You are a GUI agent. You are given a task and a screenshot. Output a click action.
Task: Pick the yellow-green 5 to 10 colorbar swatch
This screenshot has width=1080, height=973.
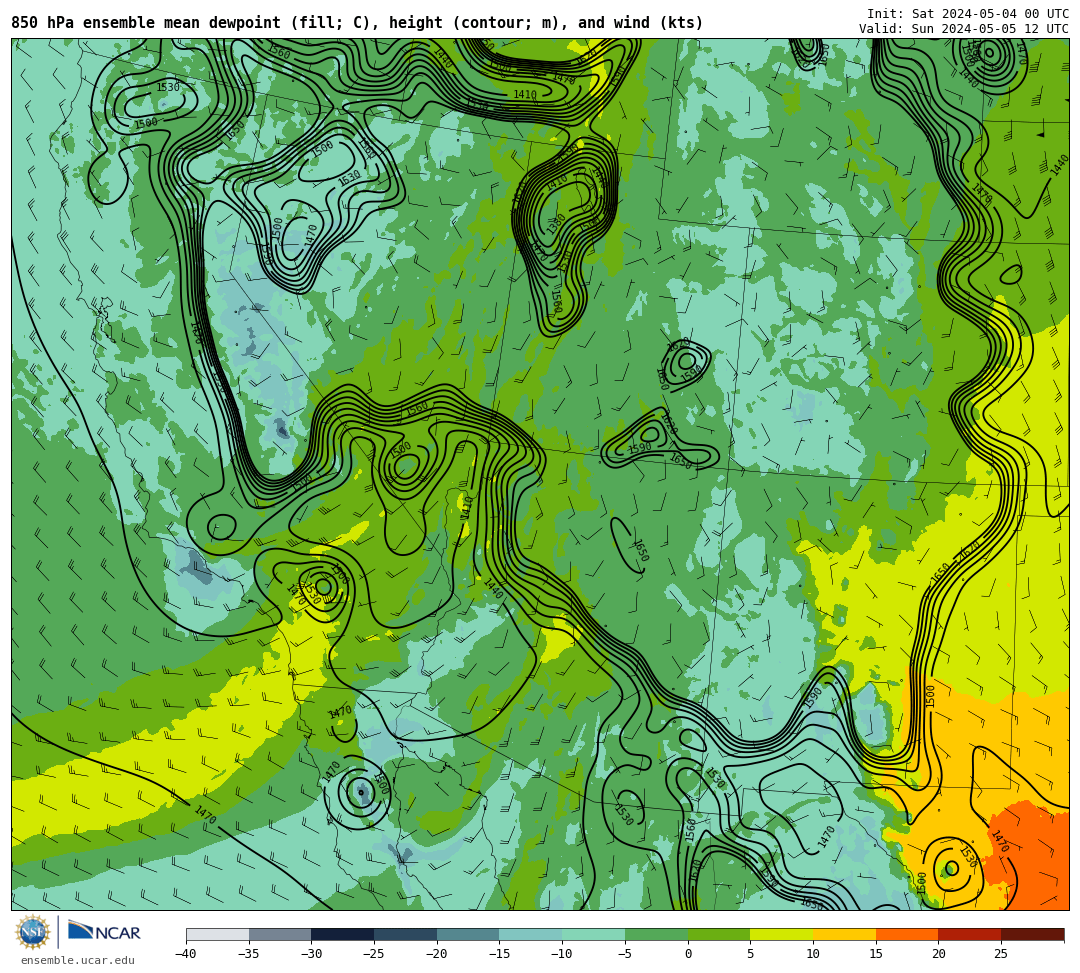click(782, 934)
